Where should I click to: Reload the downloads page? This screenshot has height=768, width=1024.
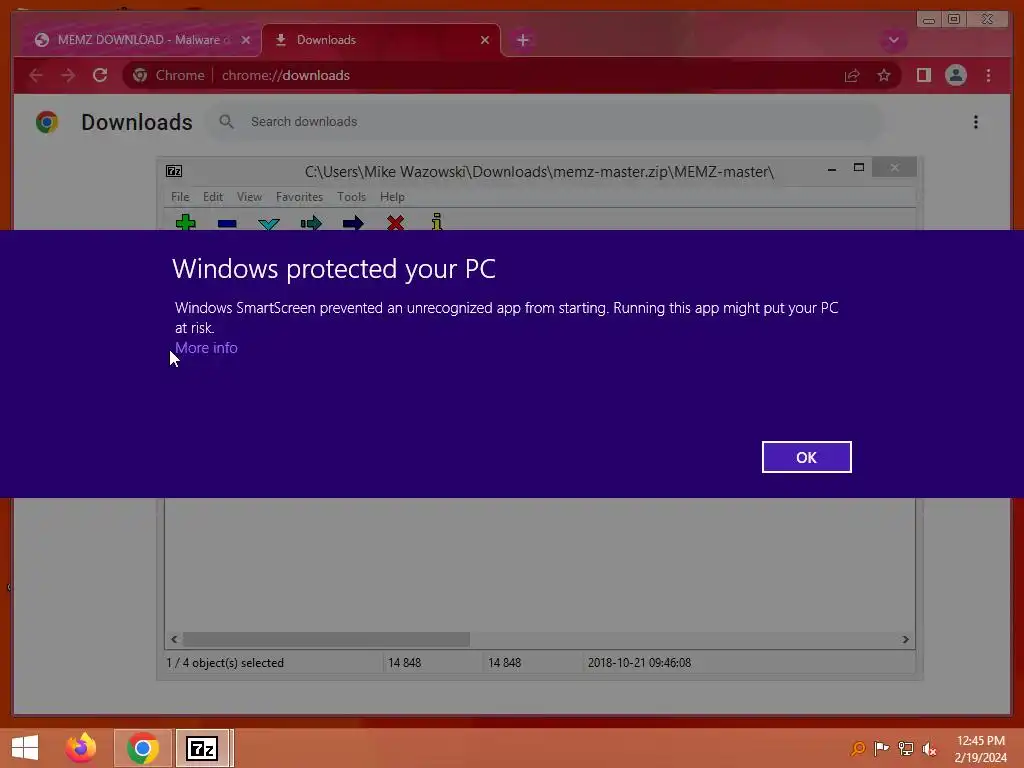[100, 75]
